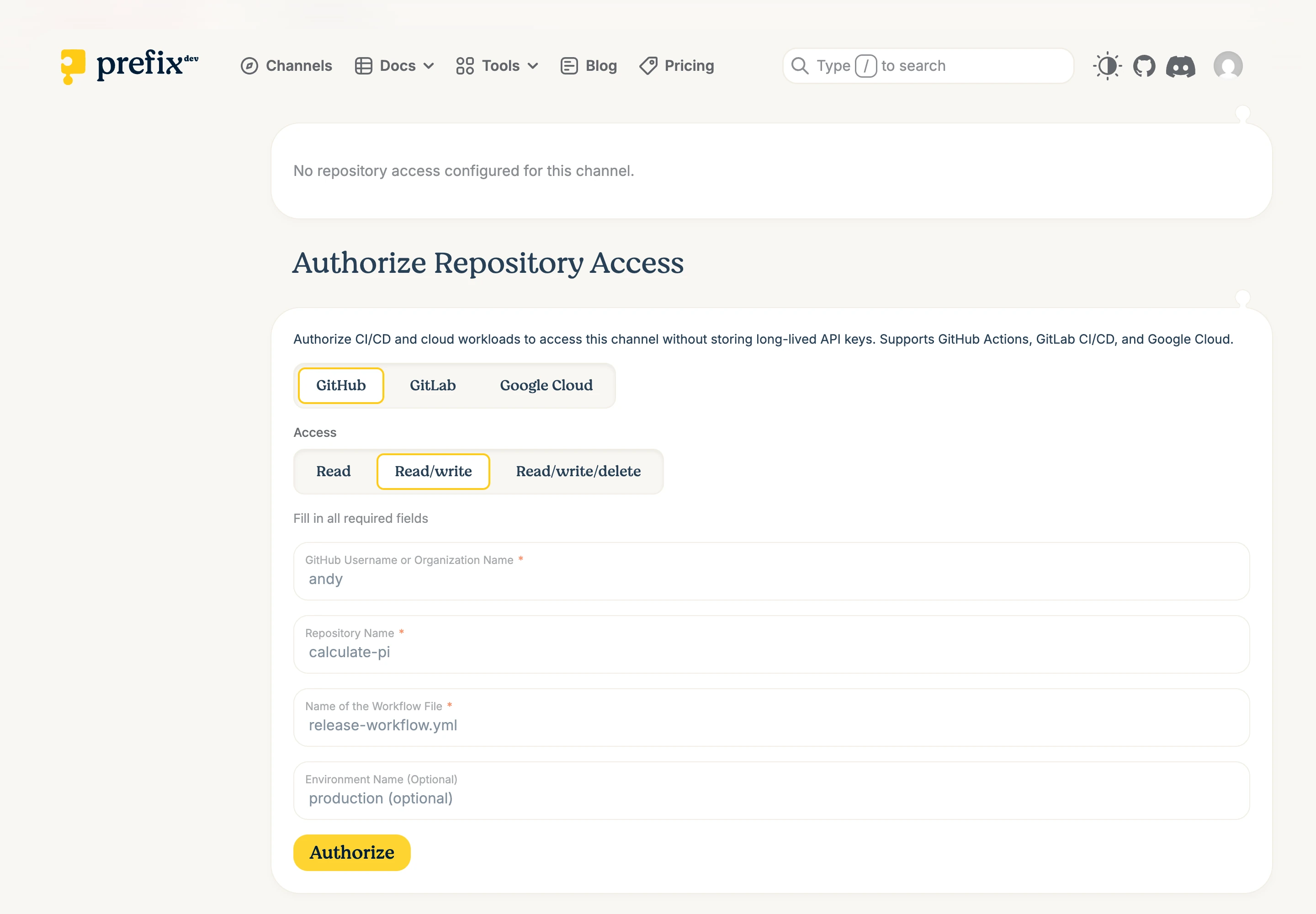Click the Type / to search box
The image size is (1316, 914).
click(928, 66)
